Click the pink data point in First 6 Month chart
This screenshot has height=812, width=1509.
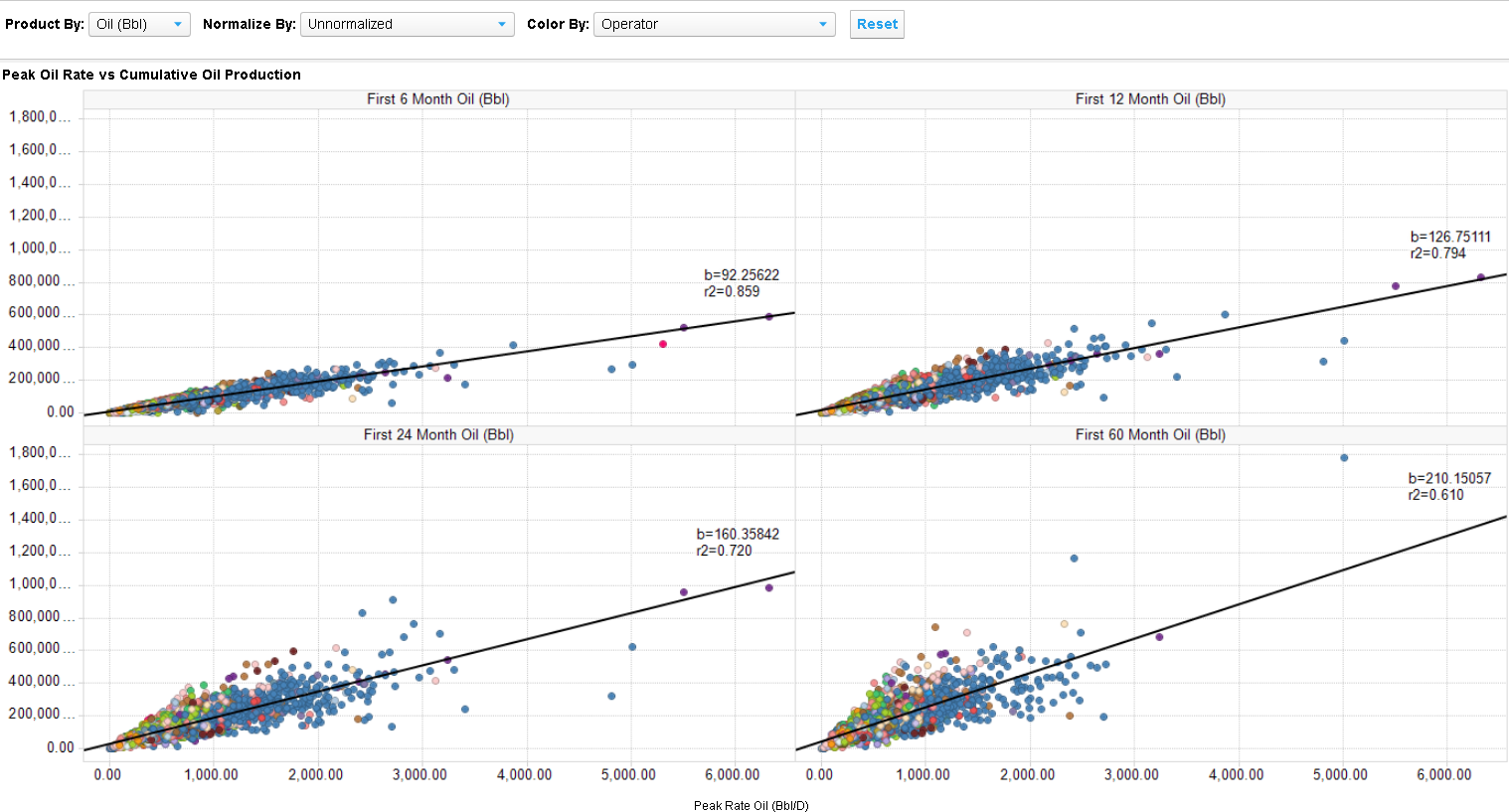pos(663,344)
